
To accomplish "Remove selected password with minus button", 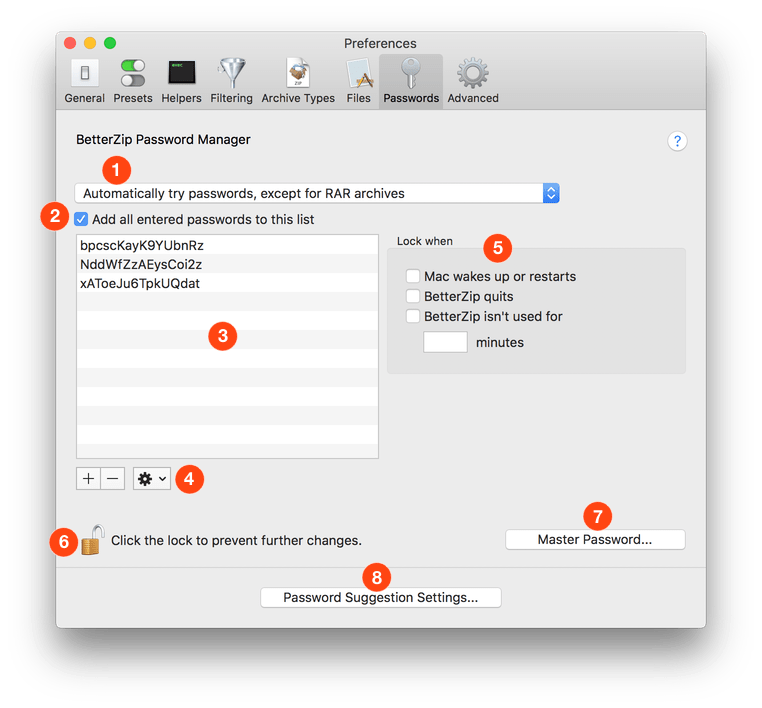I will coord(113,479).
